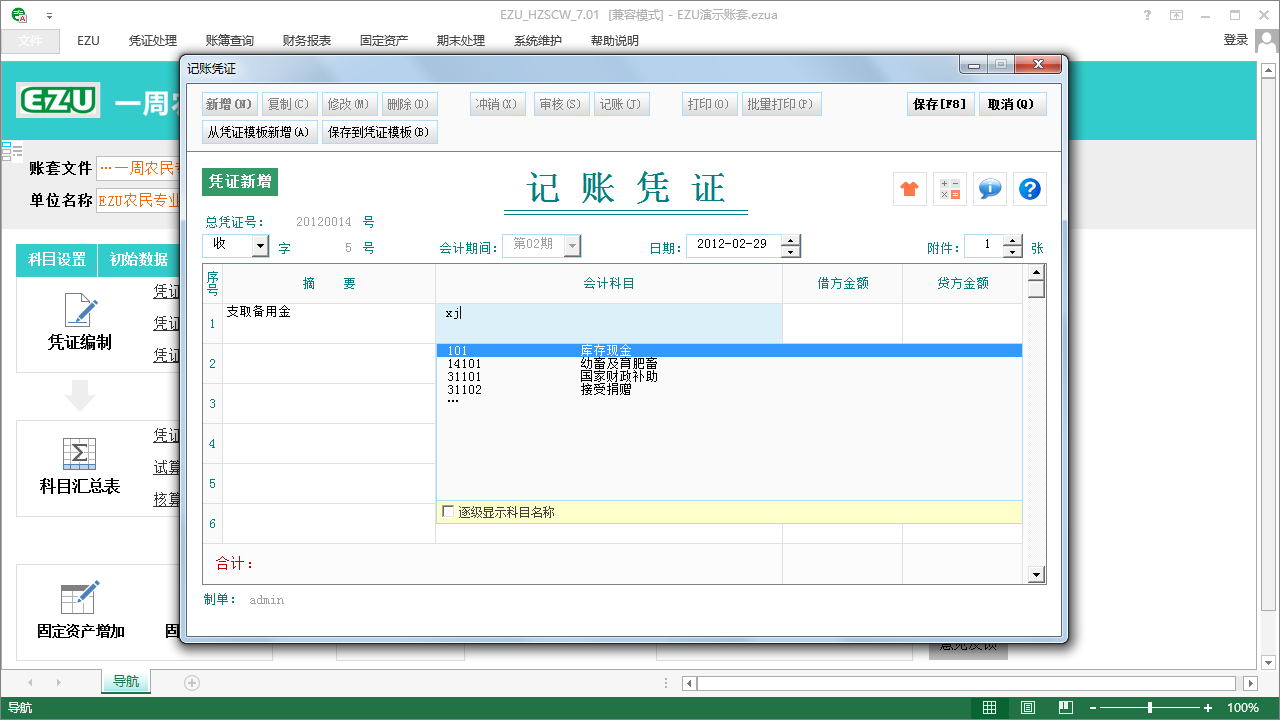
Task: Click 登录 sign-in link
Action: [x=1236, y=40]
